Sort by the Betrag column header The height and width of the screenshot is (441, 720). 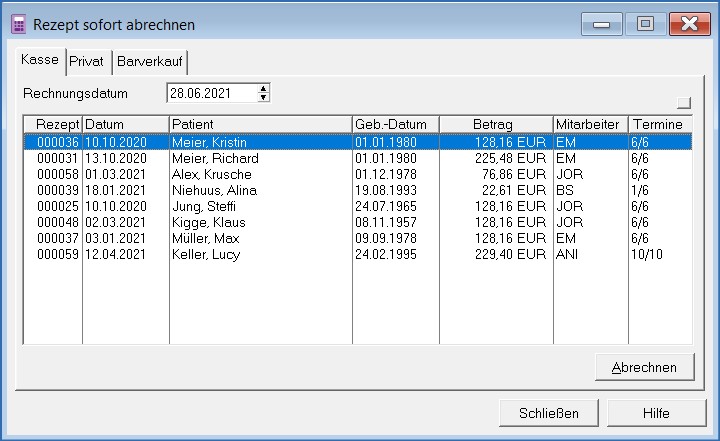tap(496, 124)
